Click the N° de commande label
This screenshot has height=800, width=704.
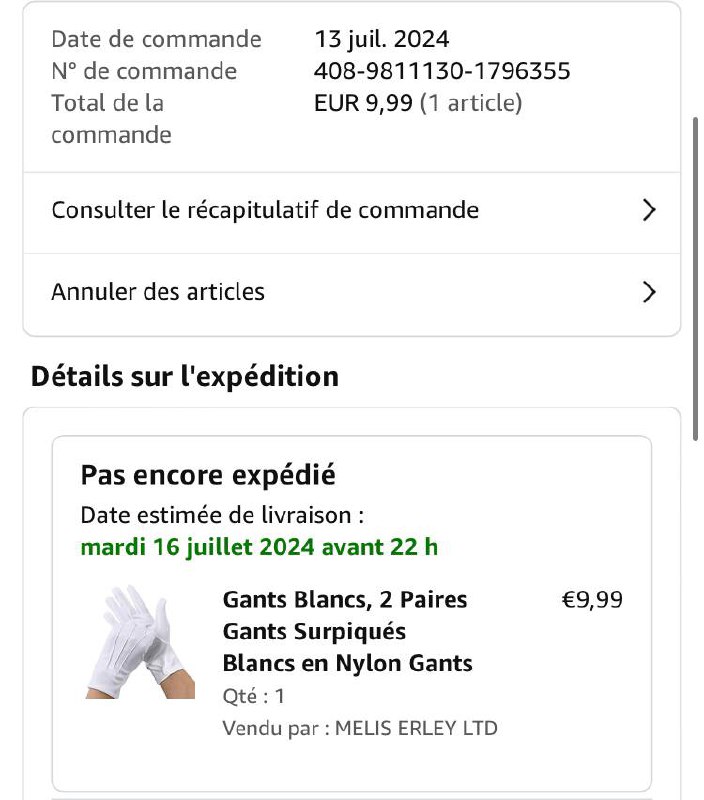[144, 71]
